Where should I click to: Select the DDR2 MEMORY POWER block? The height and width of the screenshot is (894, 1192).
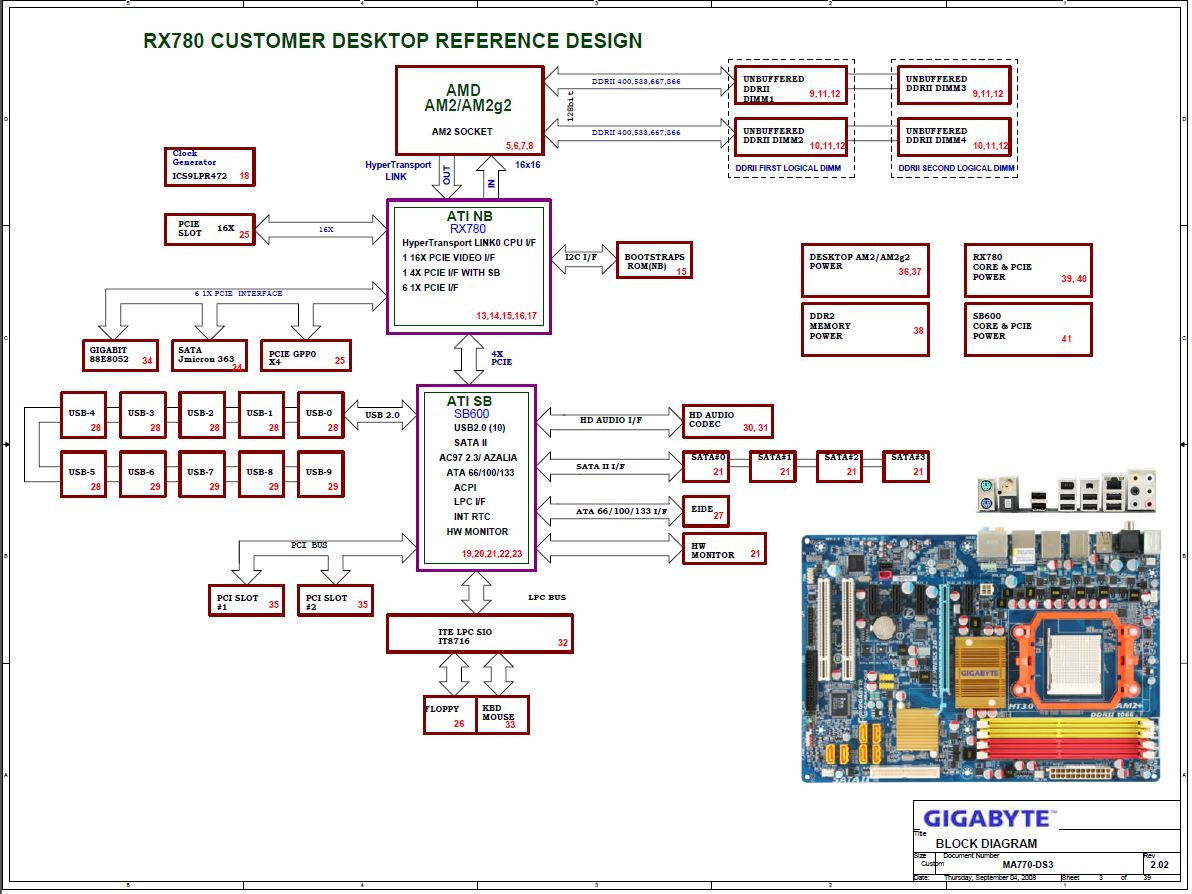pos(865,329)
